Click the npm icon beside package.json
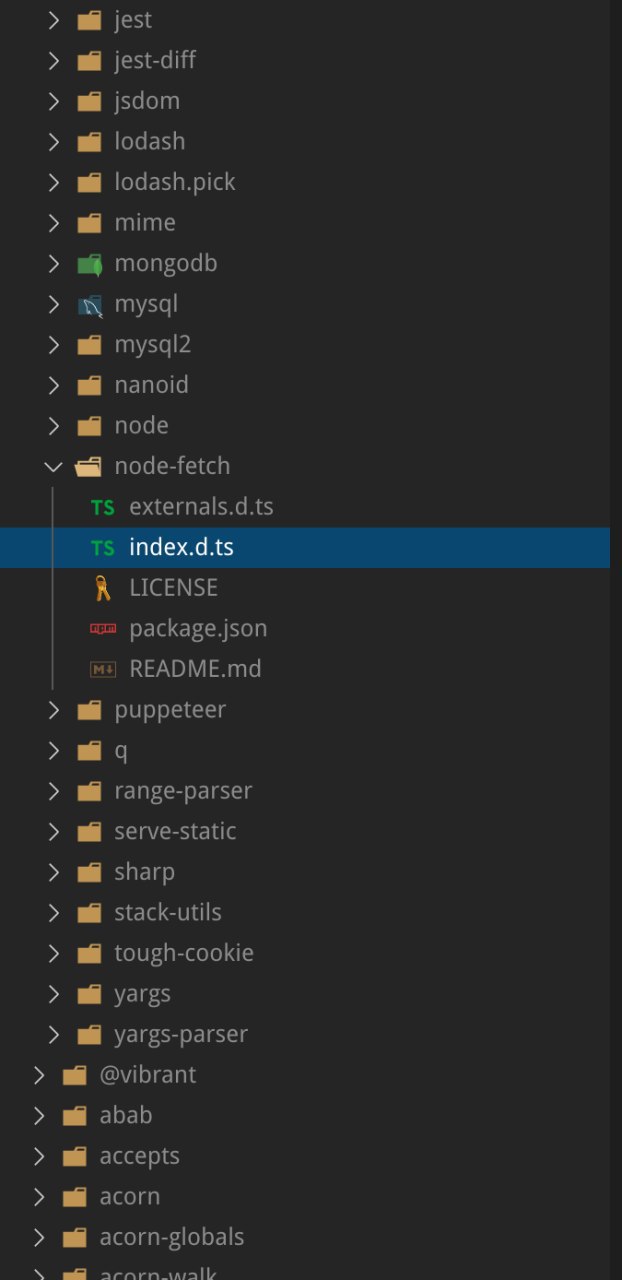Viewport: 622px width, 1280px height. tap(103, 629)
